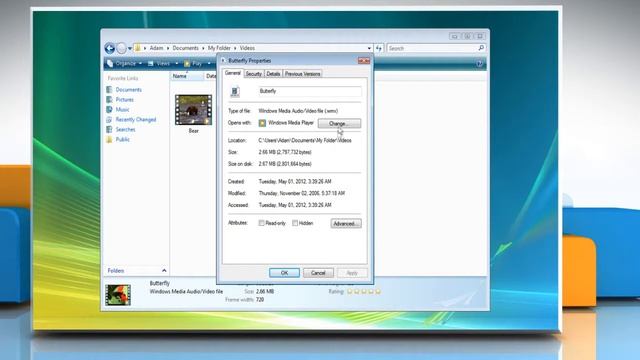
Task: Open Public folder in Favorite Links
Action: coord(122,139)
